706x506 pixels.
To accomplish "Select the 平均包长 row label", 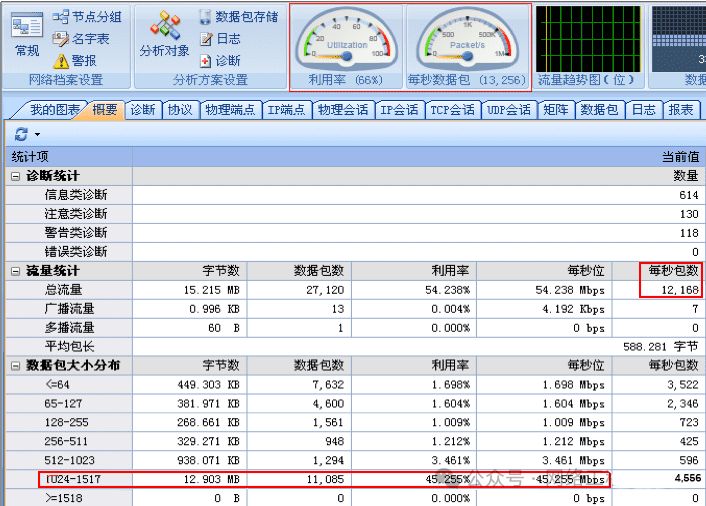I will pyautogui.click(x=69, y=347).
